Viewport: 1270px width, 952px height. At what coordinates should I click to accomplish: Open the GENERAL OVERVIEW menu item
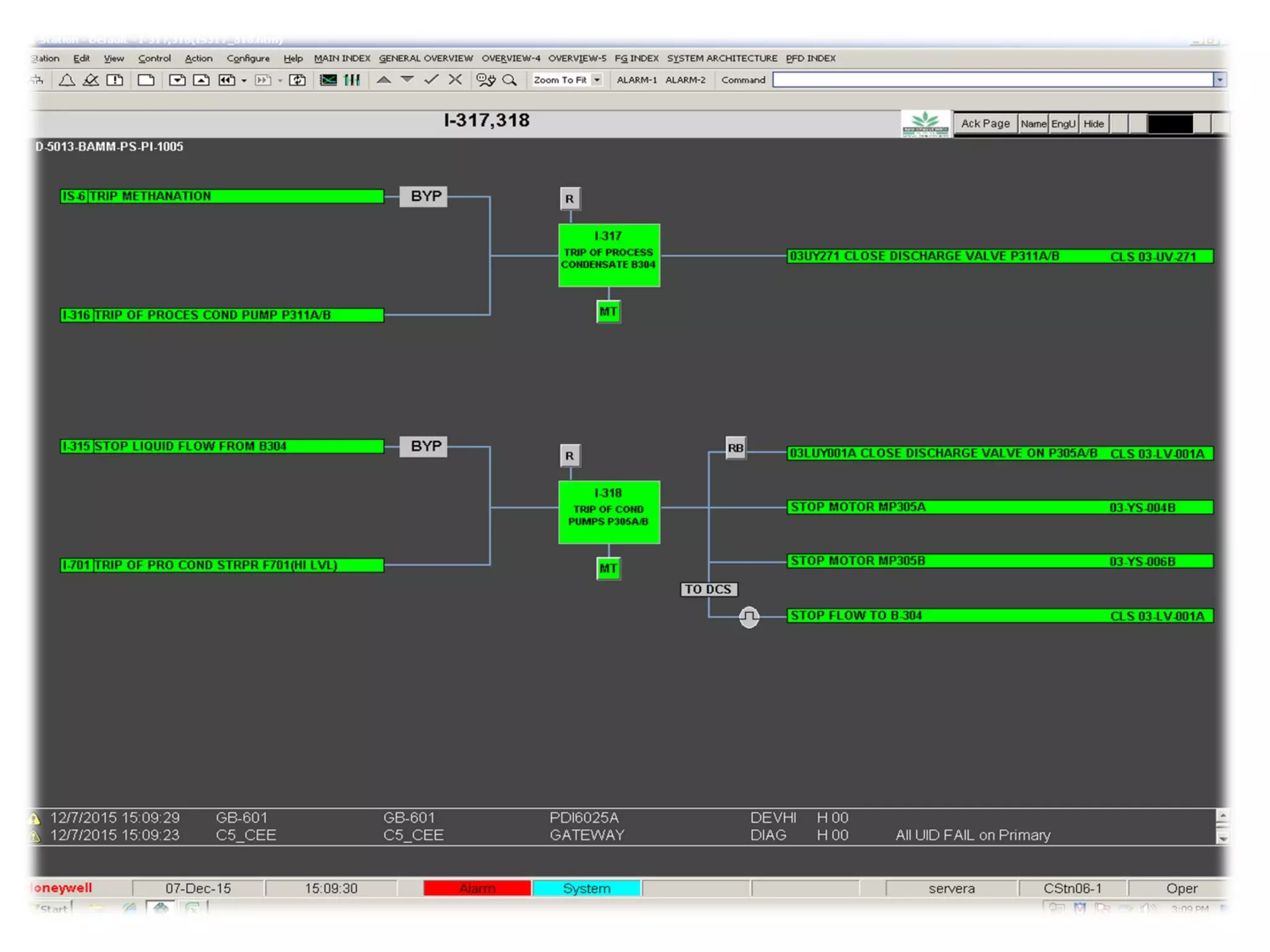(x=425, y=58)
